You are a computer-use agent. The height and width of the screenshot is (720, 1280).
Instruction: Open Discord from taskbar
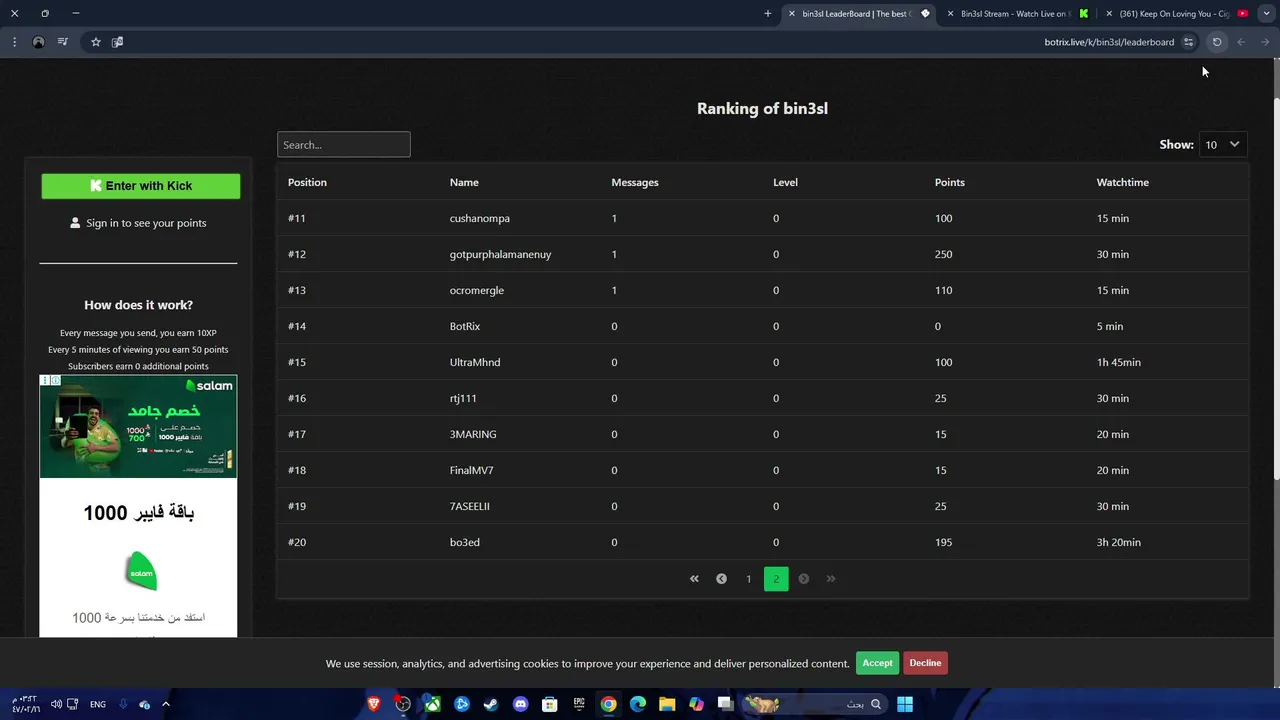(x=520, y=704)
